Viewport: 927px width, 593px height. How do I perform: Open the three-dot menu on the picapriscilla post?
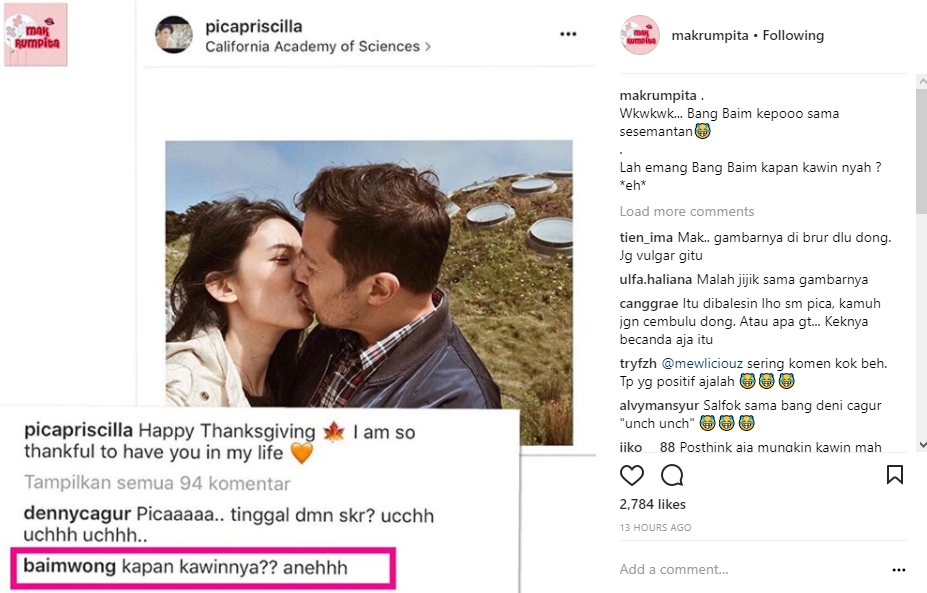pos(568,34)
